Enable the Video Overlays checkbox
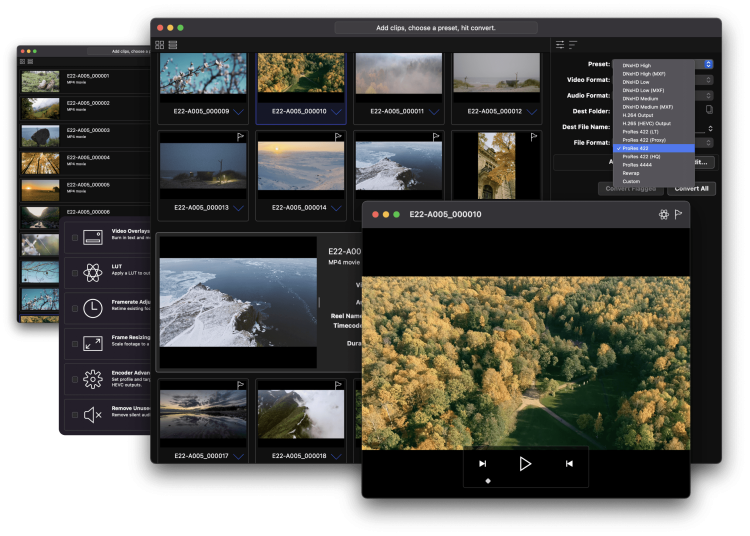750x536 pixels. point(75,238)
